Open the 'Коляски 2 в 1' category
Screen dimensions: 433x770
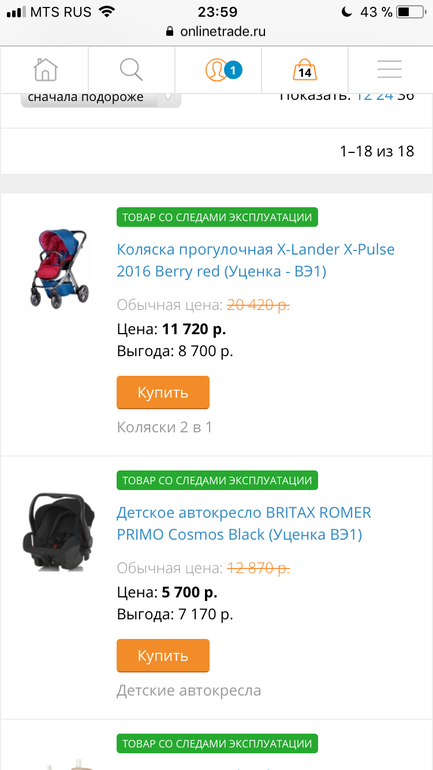point(164,427)
